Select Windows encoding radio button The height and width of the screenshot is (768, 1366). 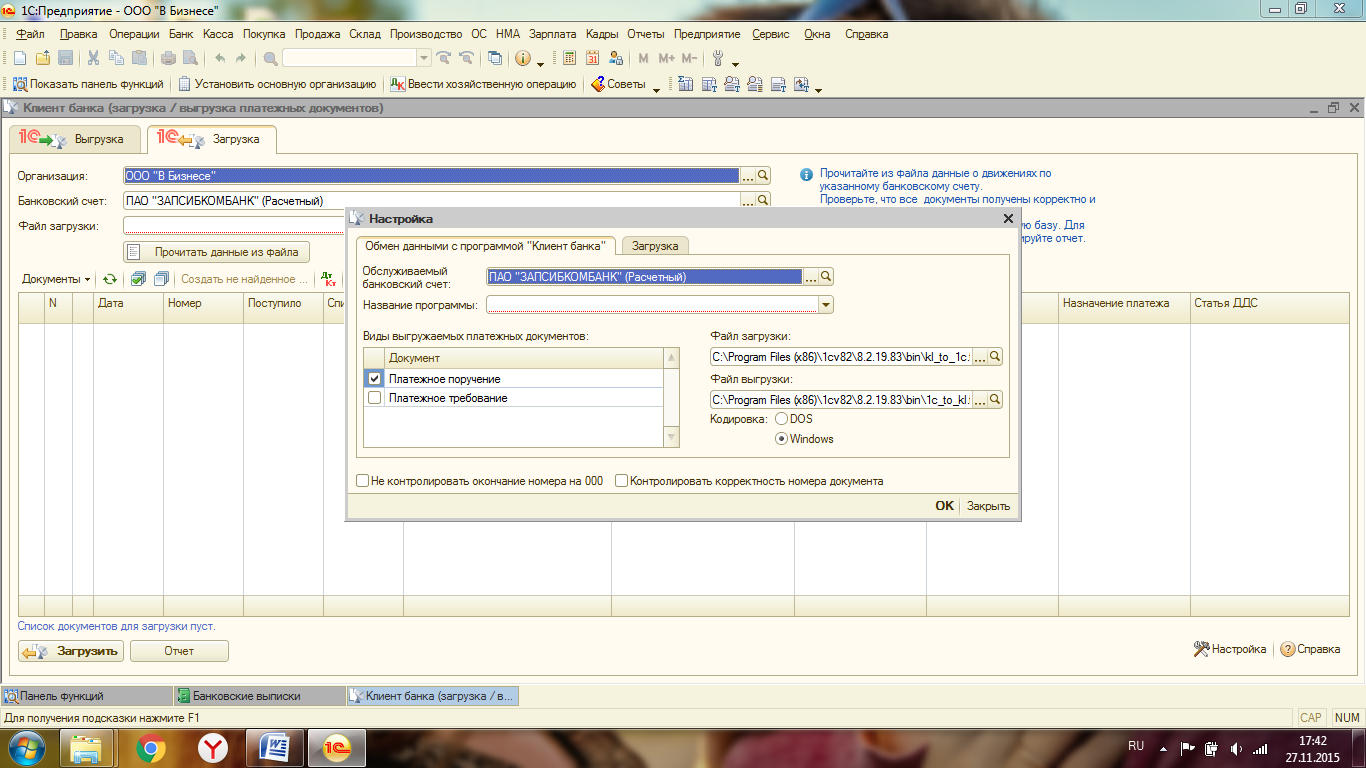[781, 439]
